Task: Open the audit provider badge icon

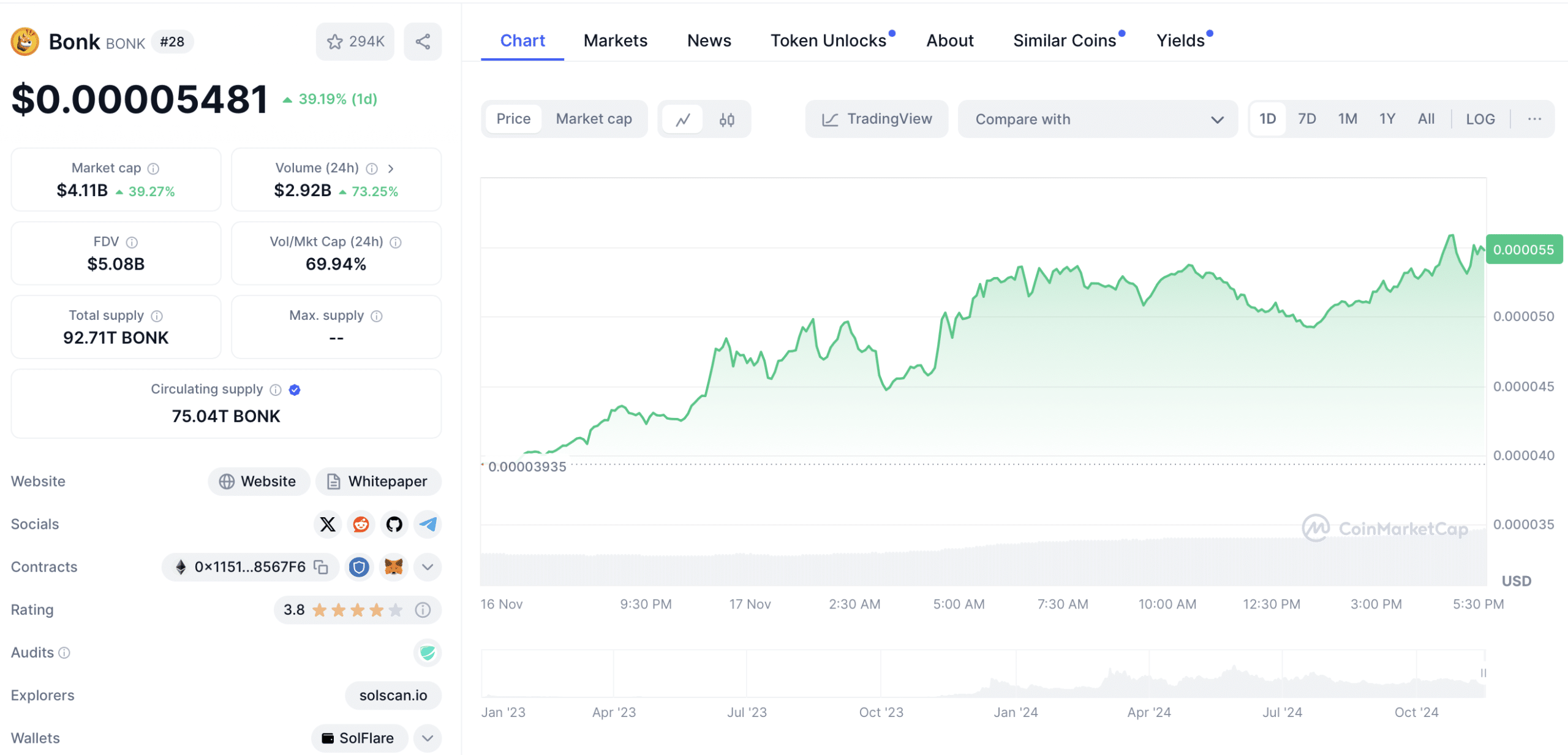Action: click(x=428, y=653)
